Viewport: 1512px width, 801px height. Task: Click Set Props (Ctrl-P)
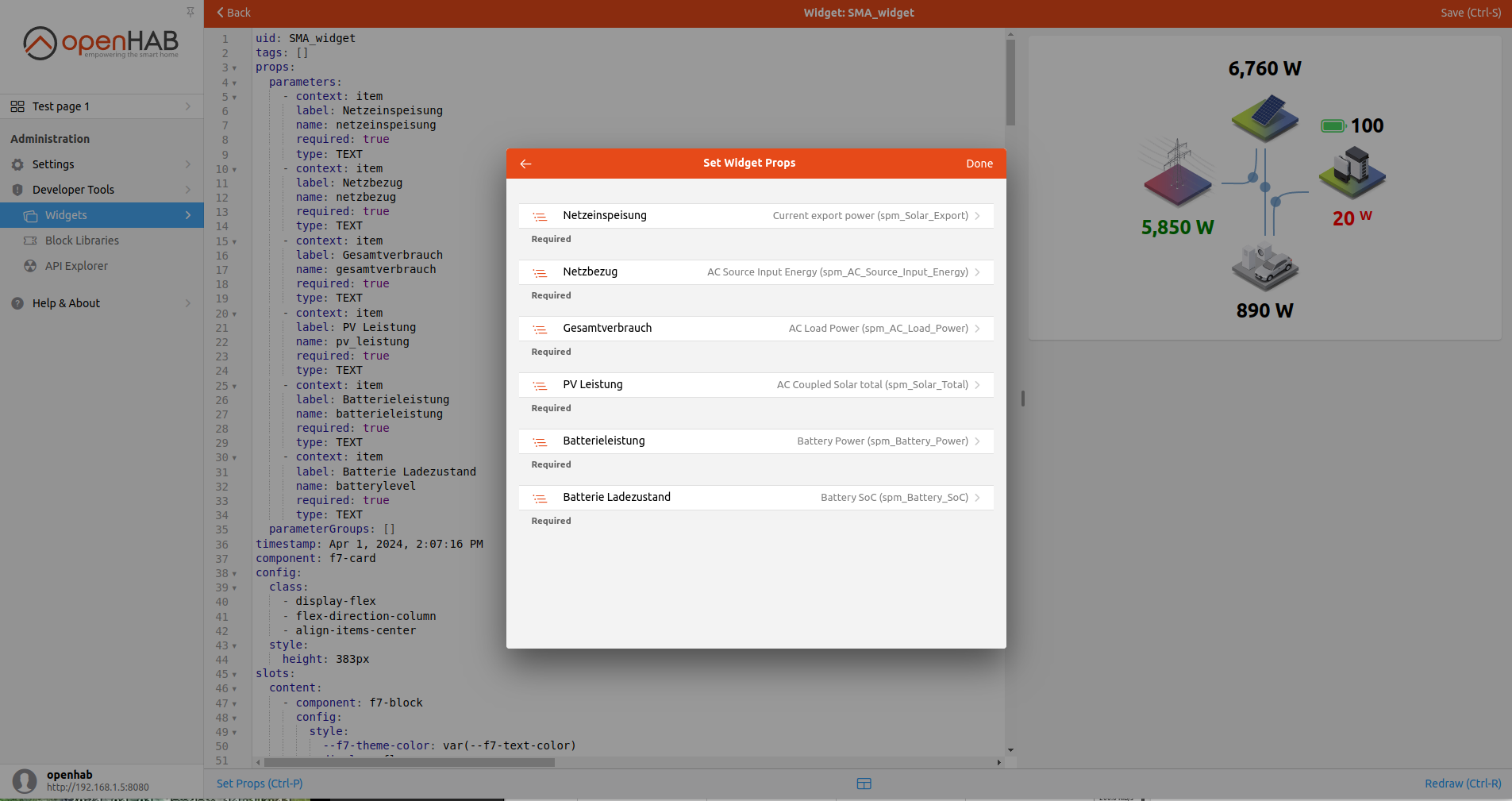[x=260, y=784]
